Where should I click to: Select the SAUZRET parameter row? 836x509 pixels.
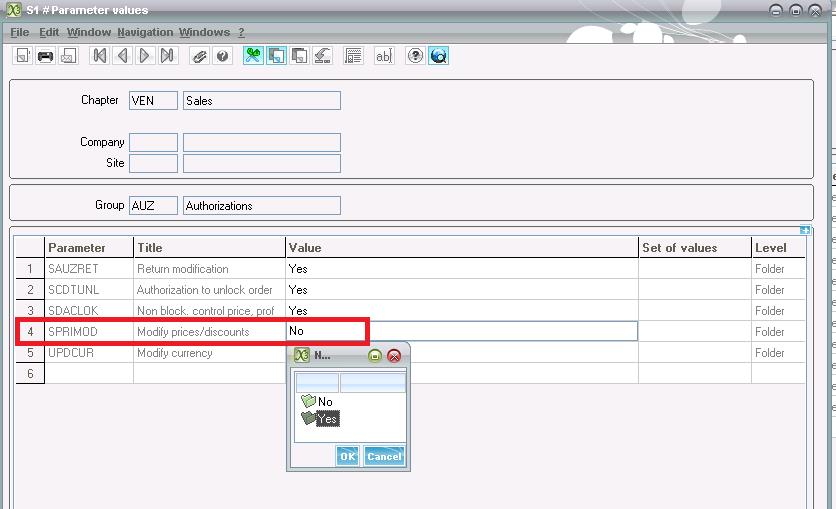click(89, 269)
